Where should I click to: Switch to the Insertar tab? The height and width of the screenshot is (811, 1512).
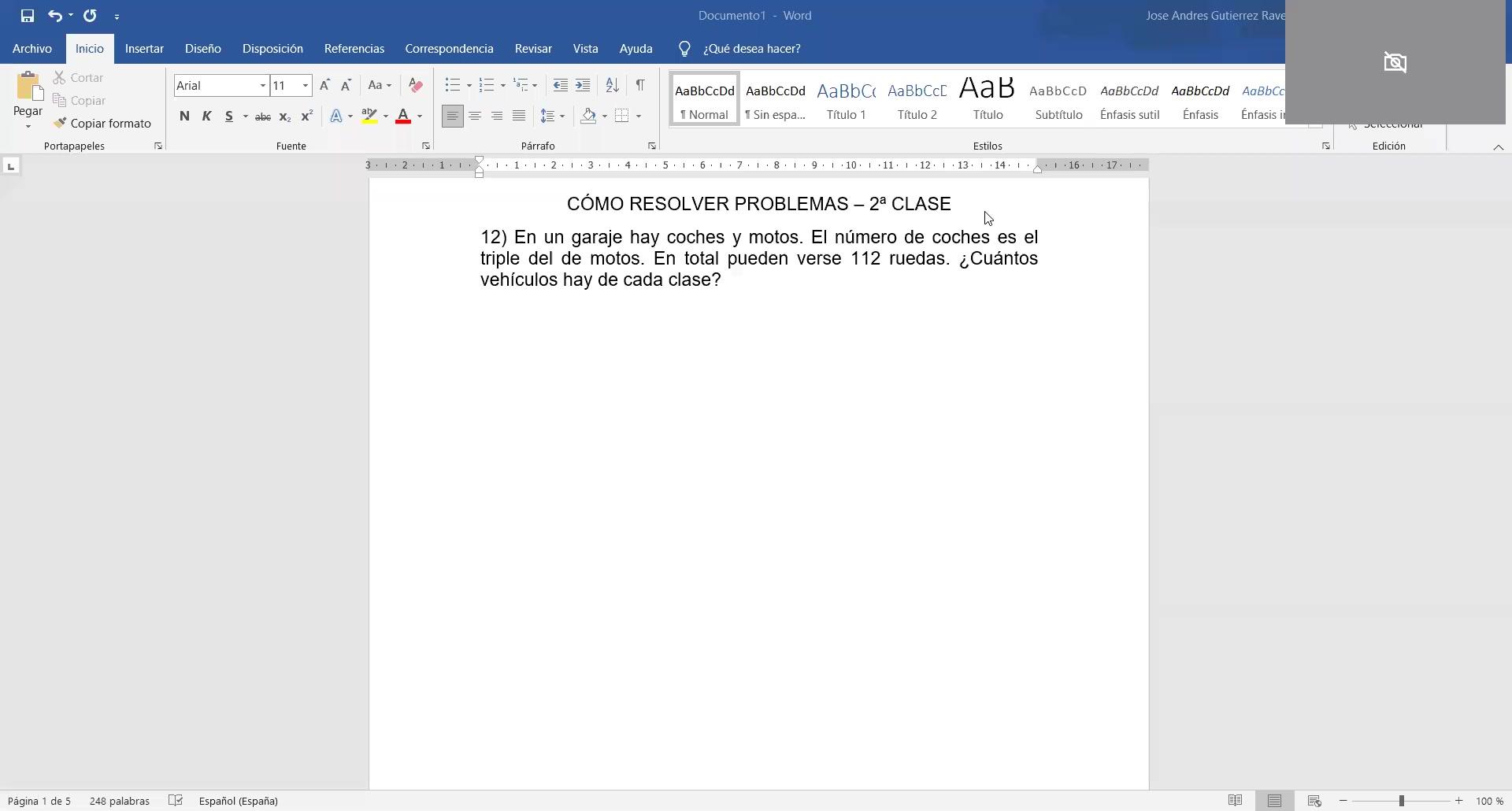144,49
